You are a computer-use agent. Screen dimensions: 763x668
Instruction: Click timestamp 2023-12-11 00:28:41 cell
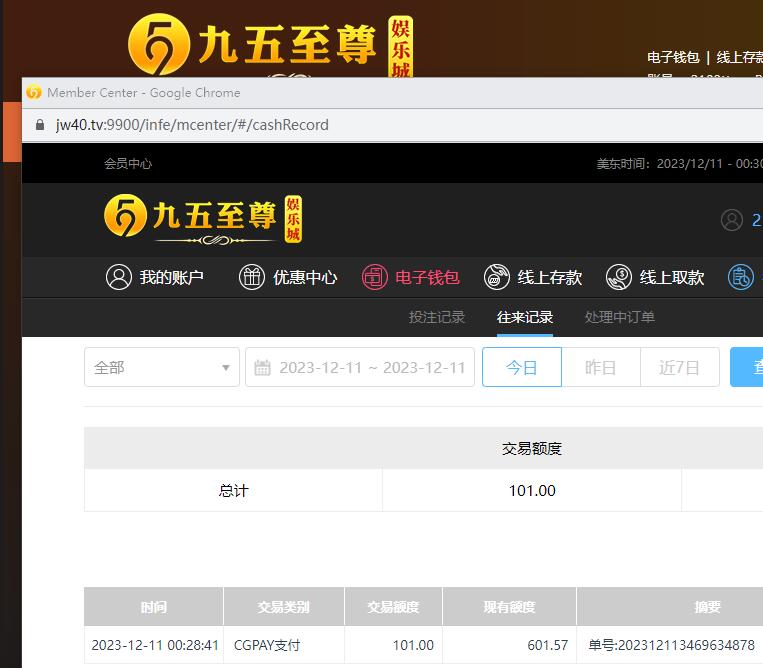click(155, 645)
